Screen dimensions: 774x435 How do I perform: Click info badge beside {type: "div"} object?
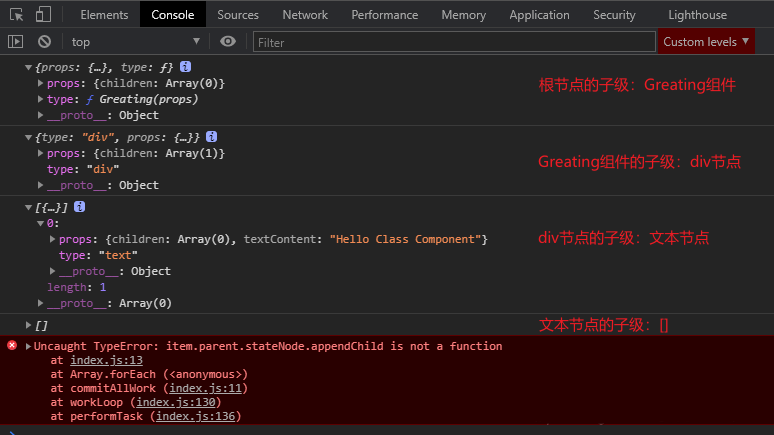tap(212, 136)
